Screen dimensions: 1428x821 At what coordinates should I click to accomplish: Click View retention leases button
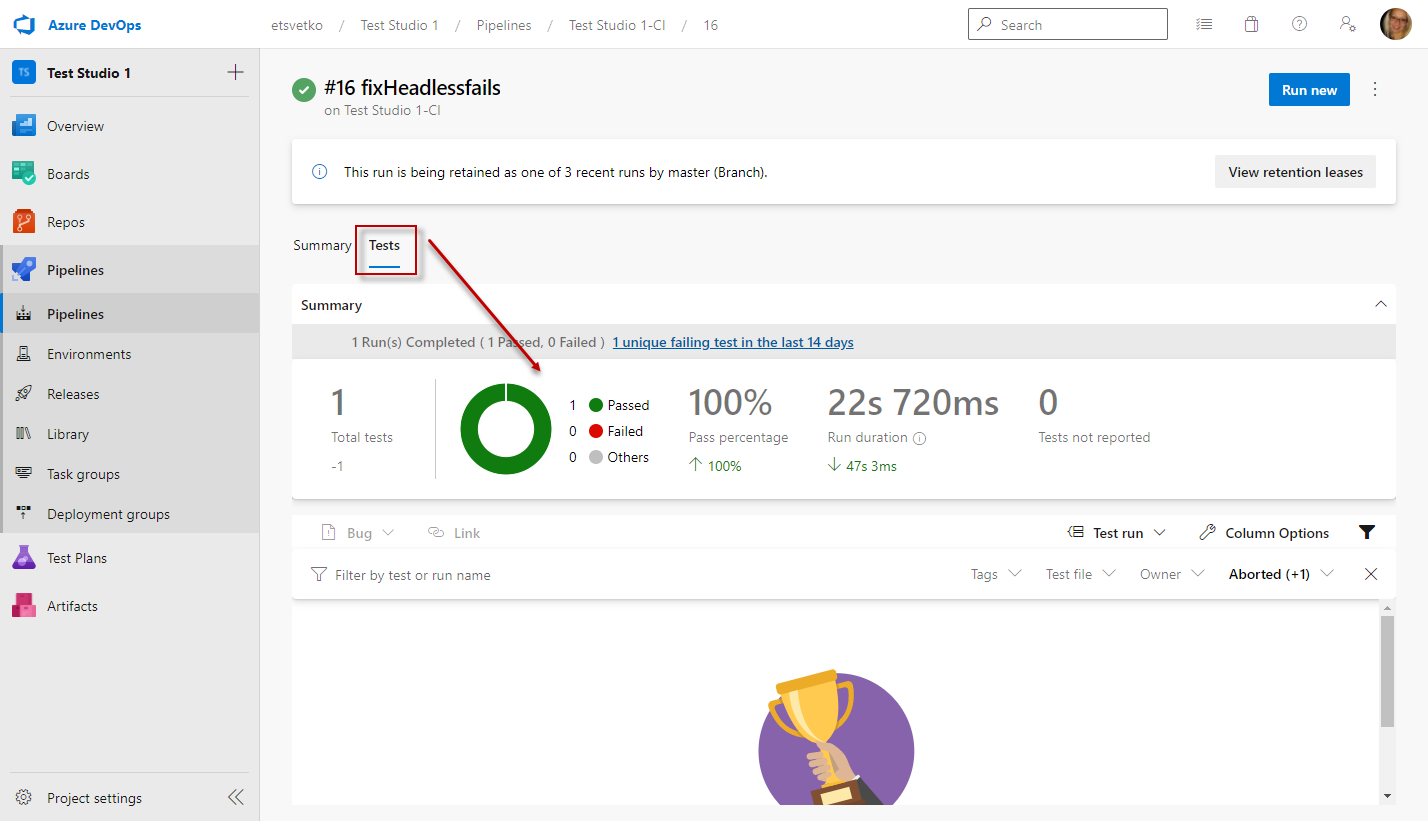(1295, 172)
